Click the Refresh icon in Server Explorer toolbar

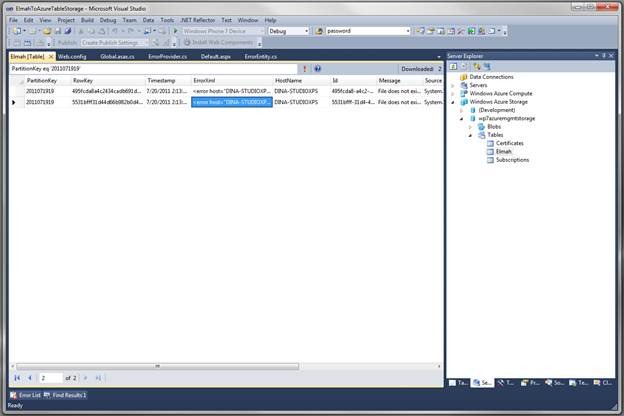point(453,66)
